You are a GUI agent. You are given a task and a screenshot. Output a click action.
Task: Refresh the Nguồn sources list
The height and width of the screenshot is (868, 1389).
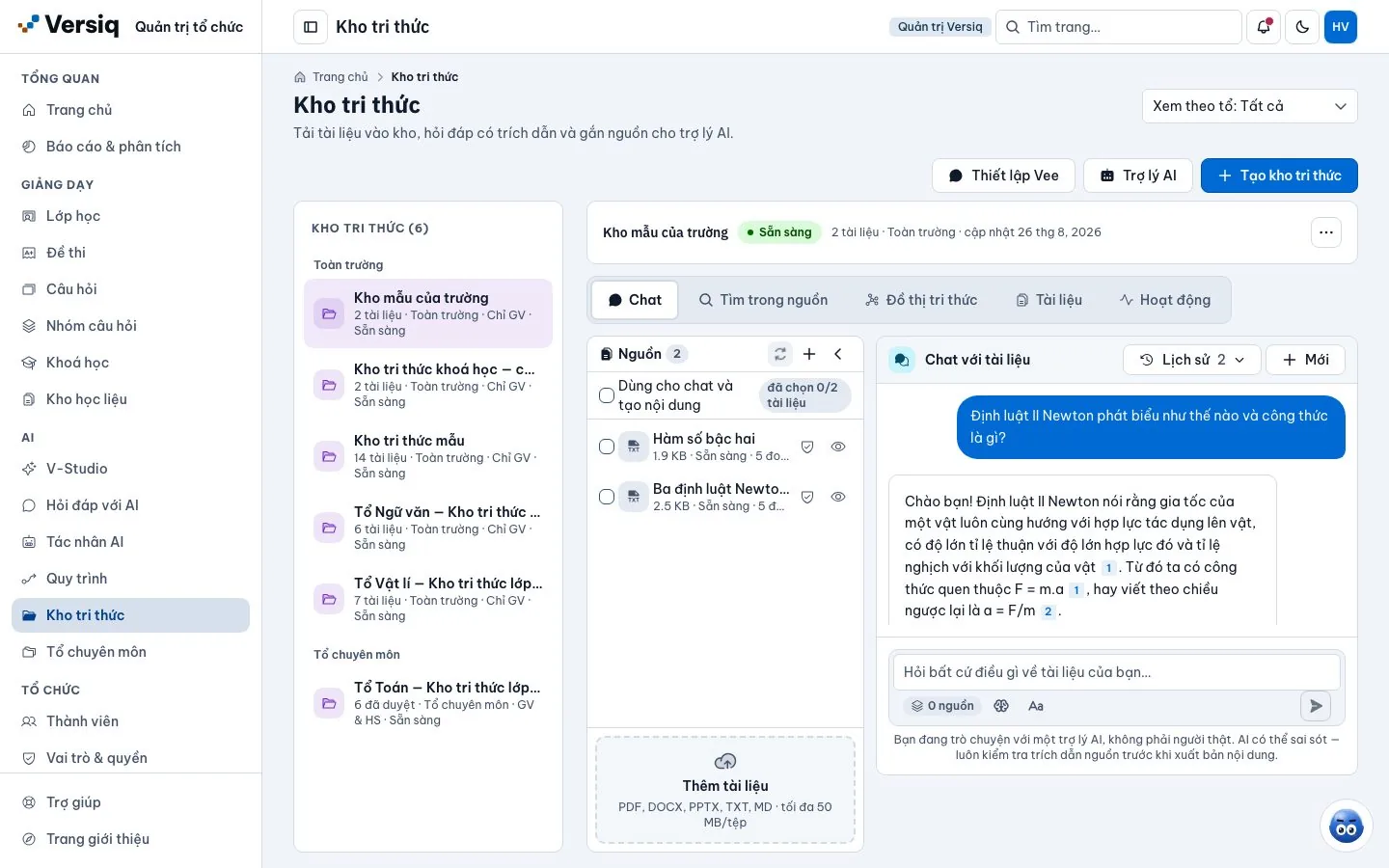tap(780, 354)
